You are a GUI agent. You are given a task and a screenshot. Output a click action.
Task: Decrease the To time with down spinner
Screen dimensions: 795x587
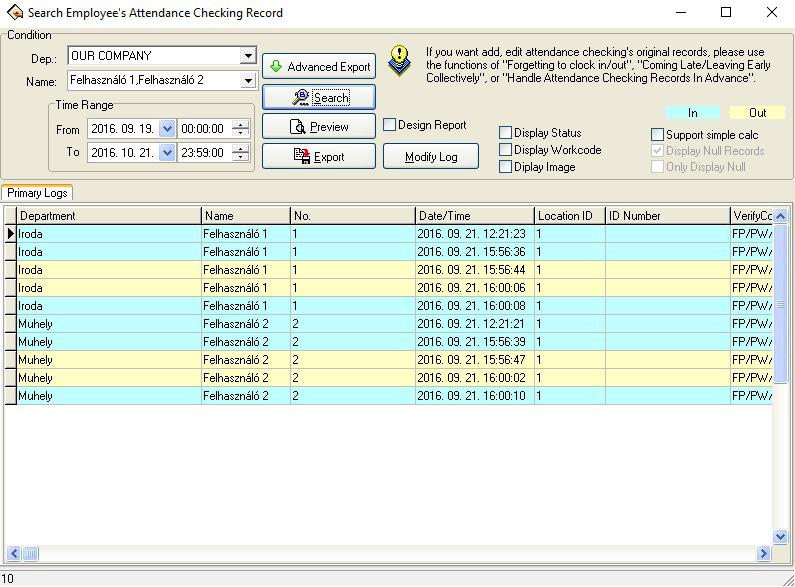241,157
